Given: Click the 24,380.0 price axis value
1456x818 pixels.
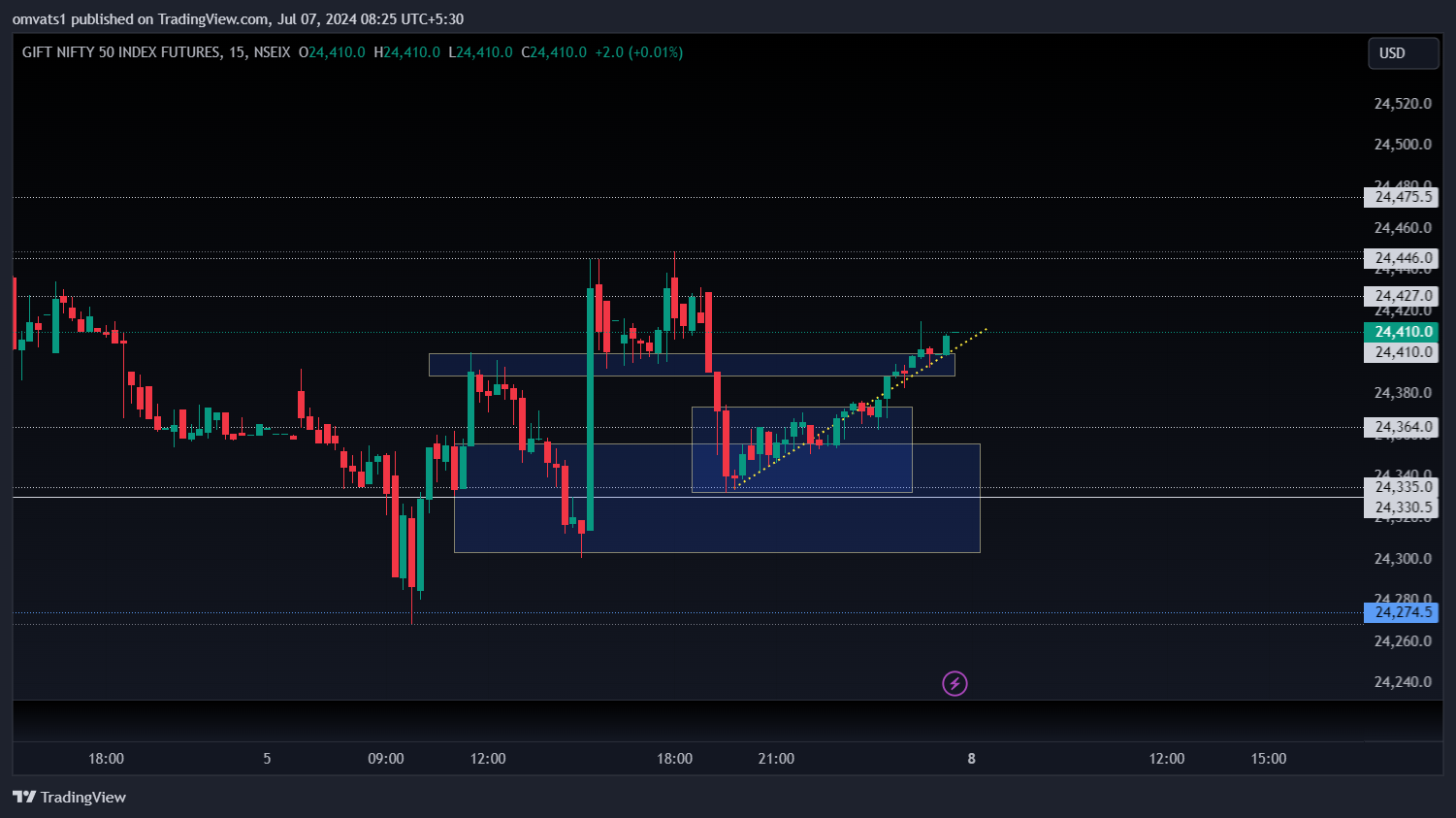Looking at the screenshot, I should pos(1403,393).
